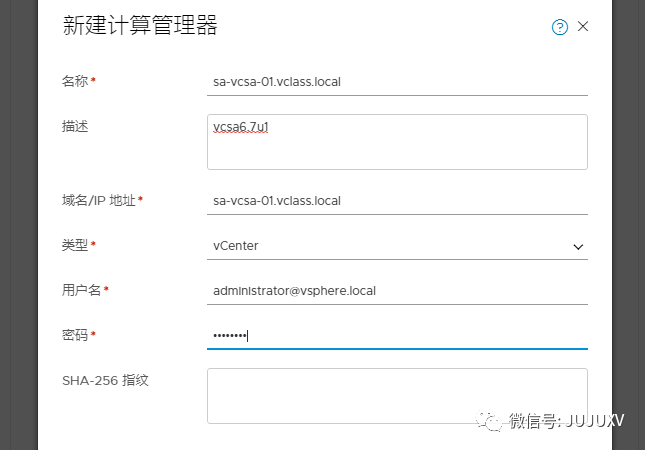Click the 类型 field label
This screenshot has width=645, height=450.
tap(76, 245)
